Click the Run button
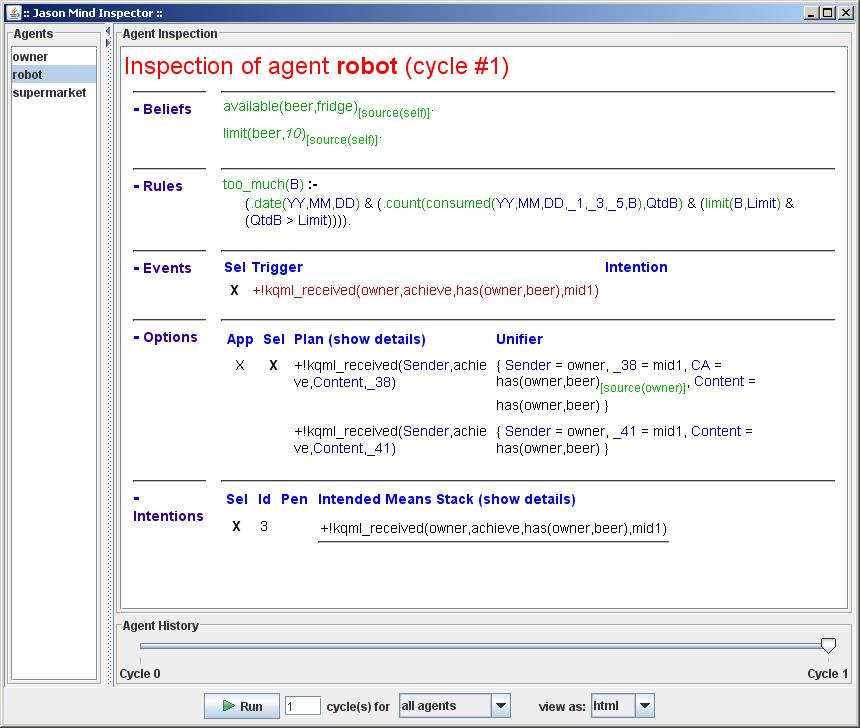Image resolution: width=860 pixels, height=728 pixels. click(x=242, y=706)
